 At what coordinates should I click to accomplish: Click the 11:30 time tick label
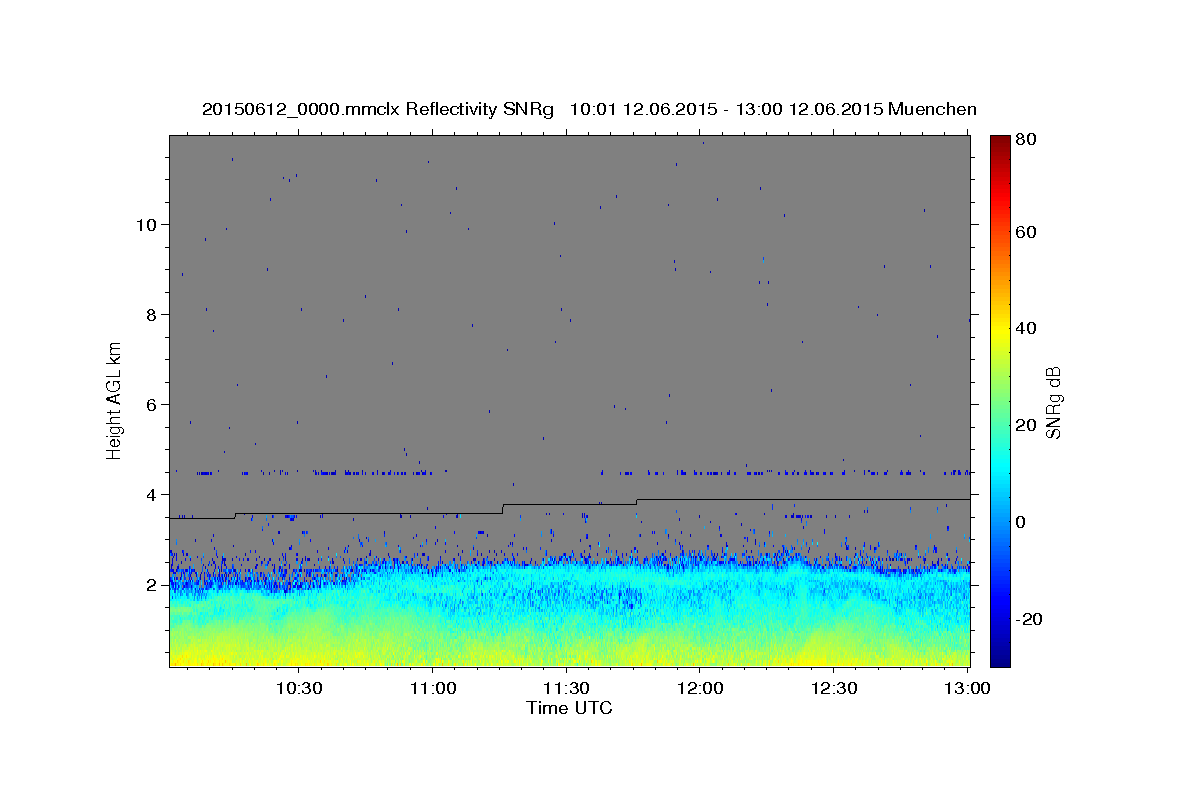pos(567,689)
